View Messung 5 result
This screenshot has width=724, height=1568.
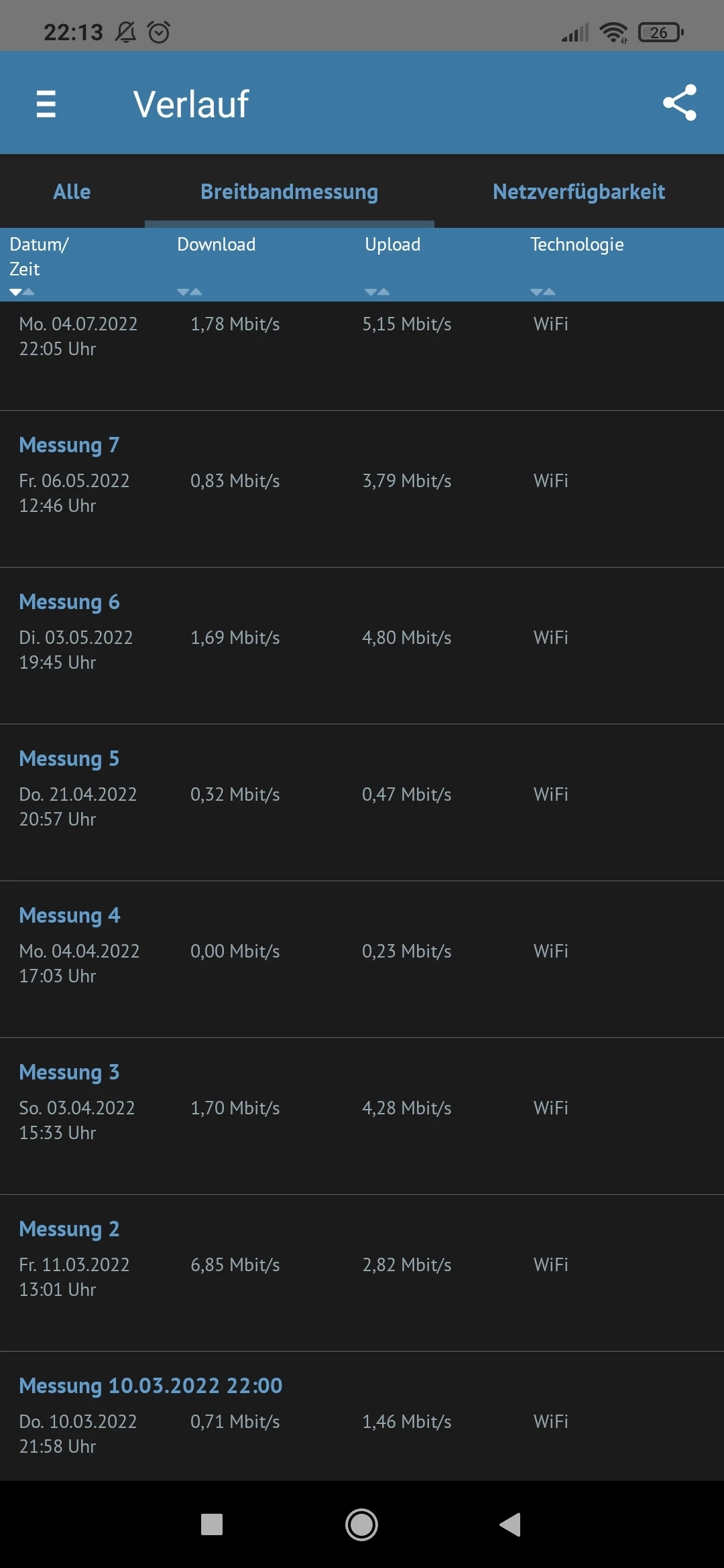(70, 759)
